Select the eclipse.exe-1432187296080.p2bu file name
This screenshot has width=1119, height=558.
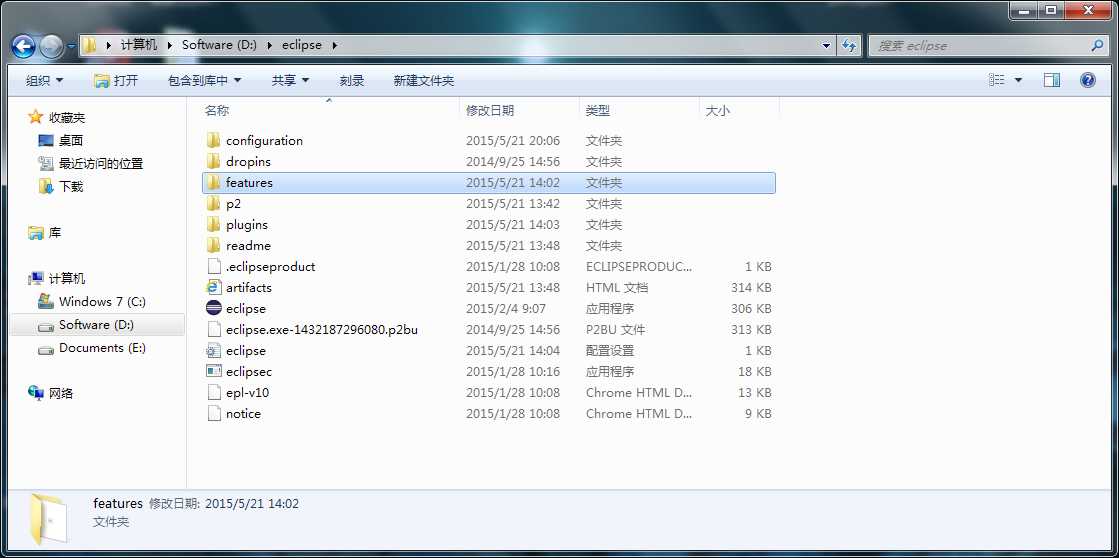[x=322, y=330]
